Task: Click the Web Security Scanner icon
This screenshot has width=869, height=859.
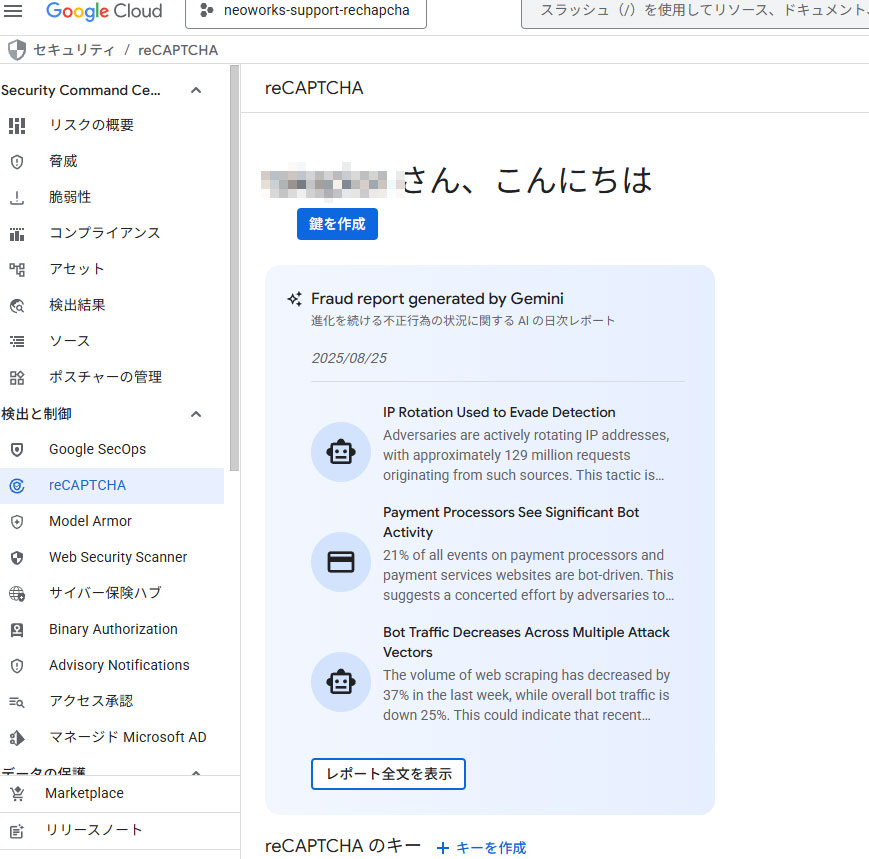Action: point(17,558)
